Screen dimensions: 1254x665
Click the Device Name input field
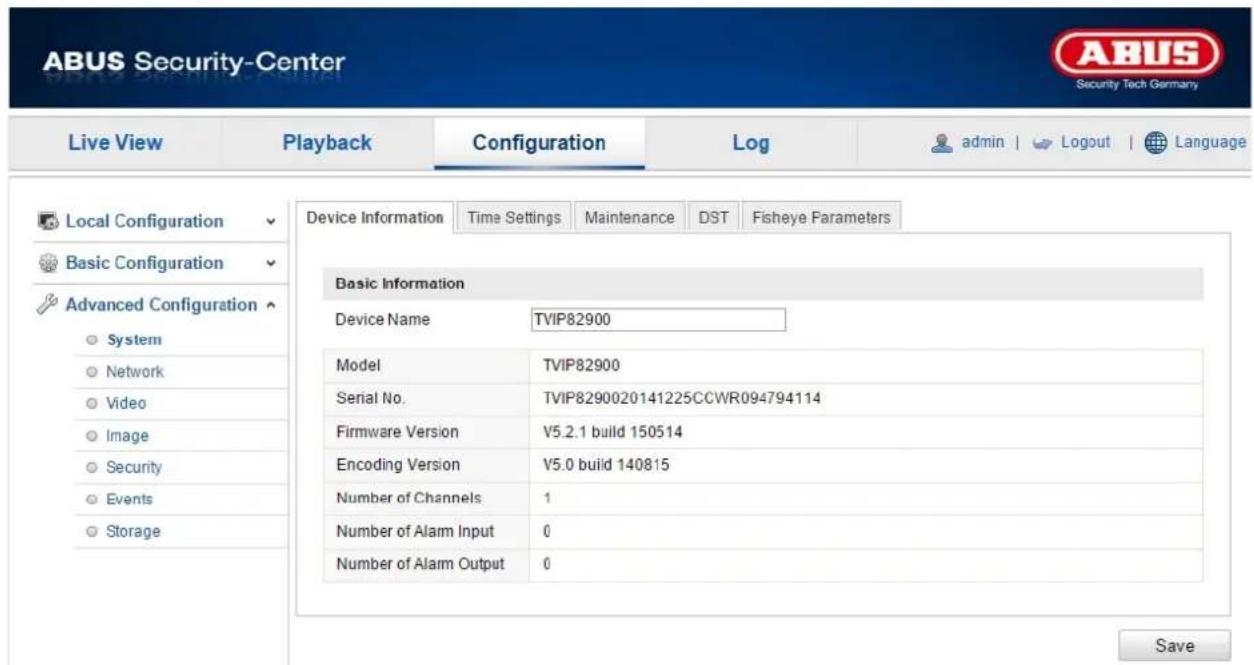[658, 319]
